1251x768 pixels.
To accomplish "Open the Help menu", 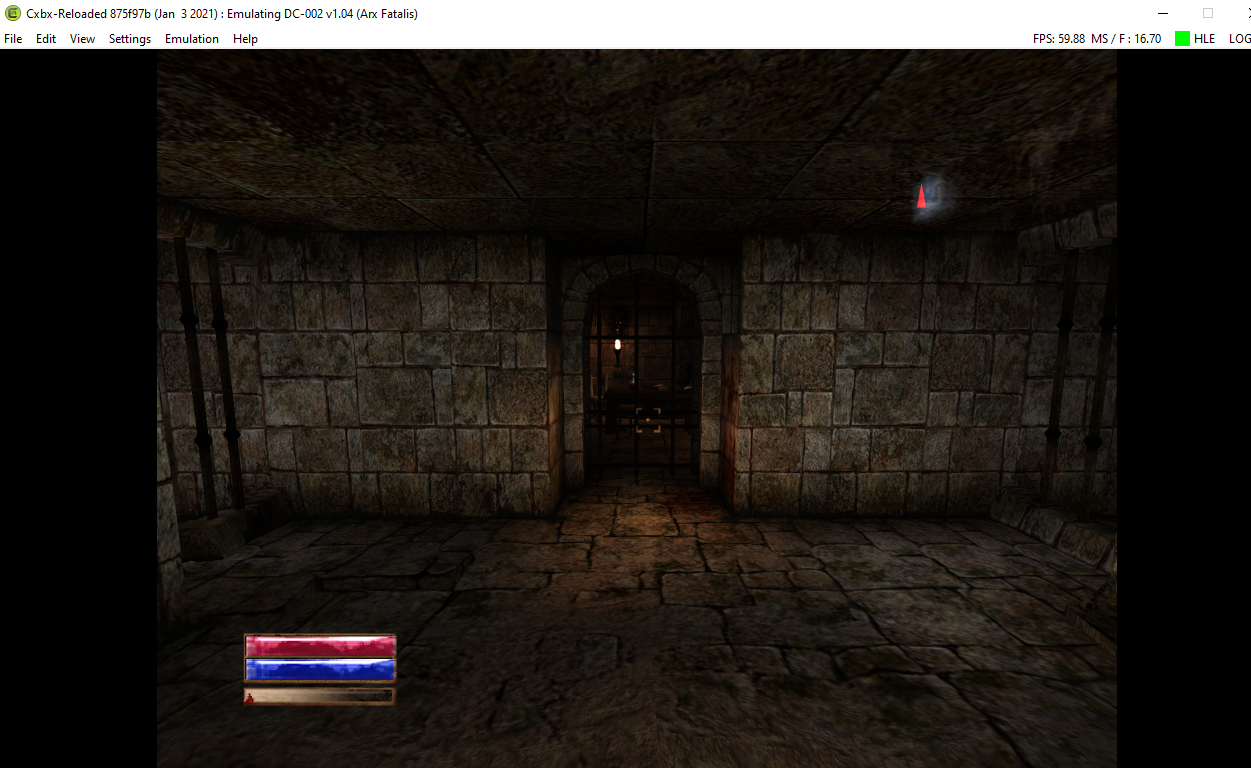I will (245, 39).
